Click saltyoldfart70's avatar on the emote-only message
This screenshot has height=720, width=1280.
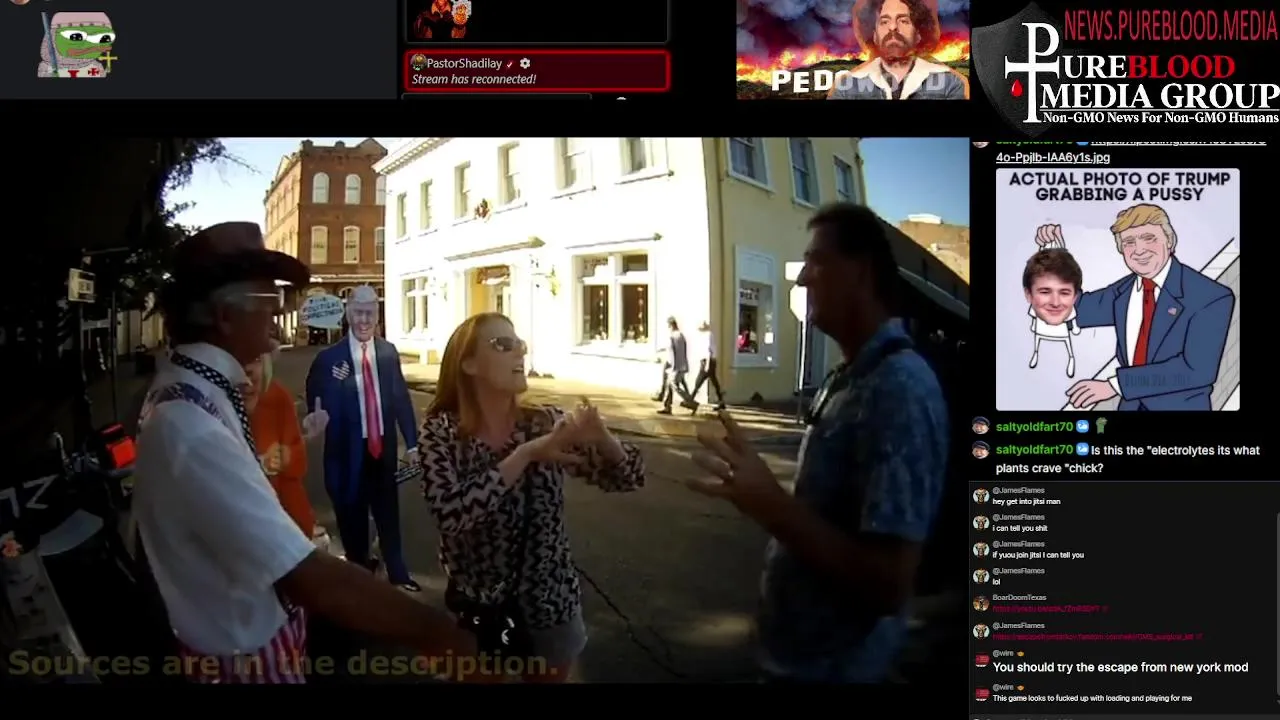981,427
